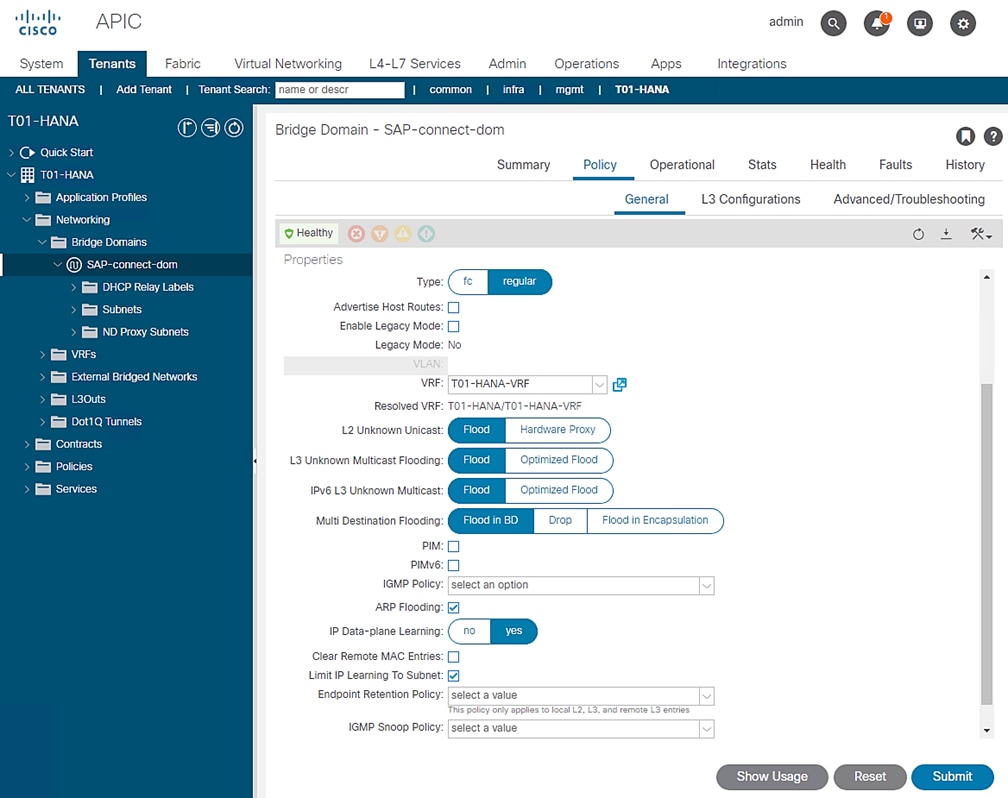Click the first round icon beside T01-HANA title

click(187, 128)
